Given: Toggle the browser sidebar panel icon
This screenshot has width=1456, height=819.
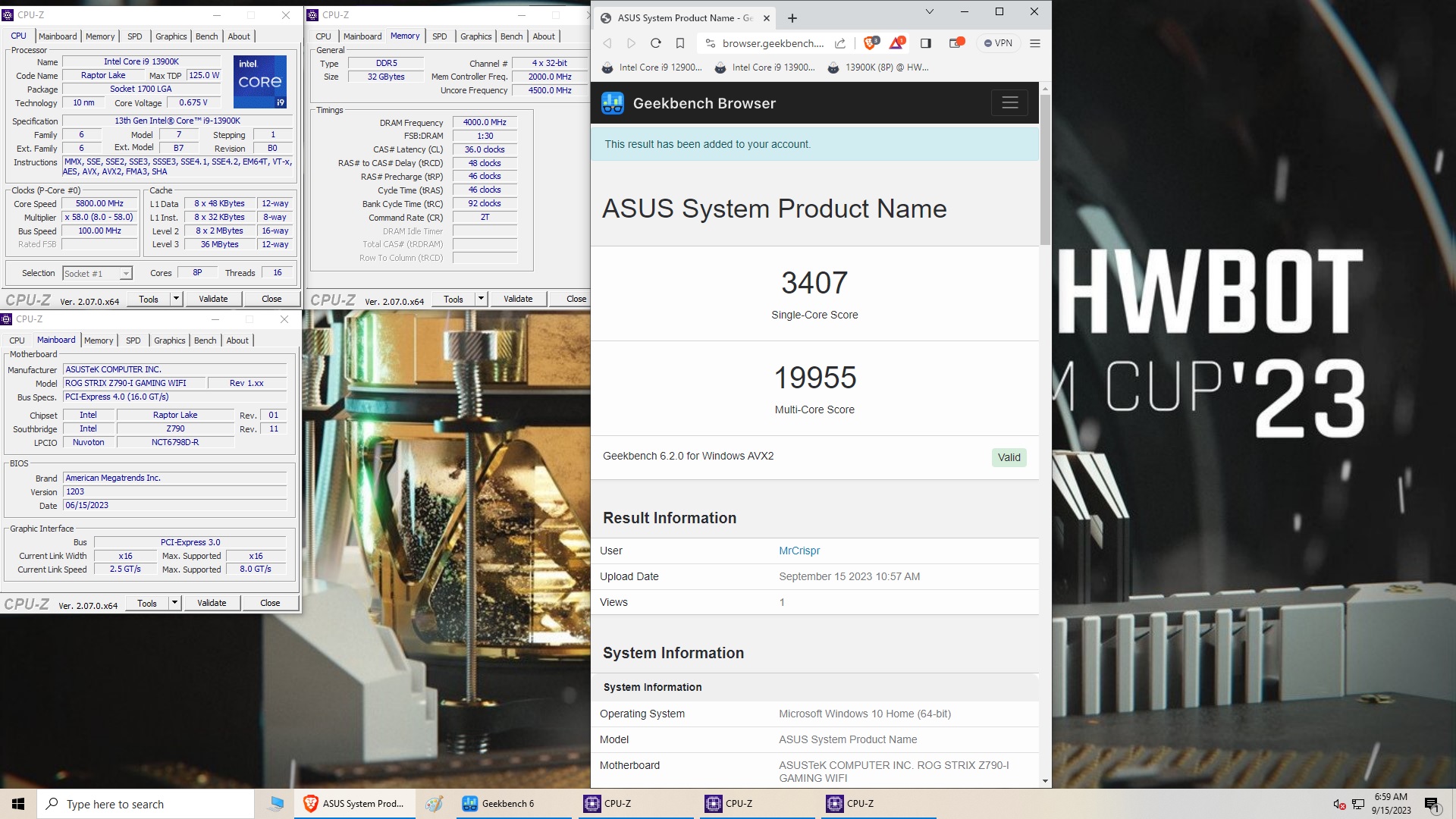Looking at the screenshot, I should pyautogui.click(x=926, y=43).
